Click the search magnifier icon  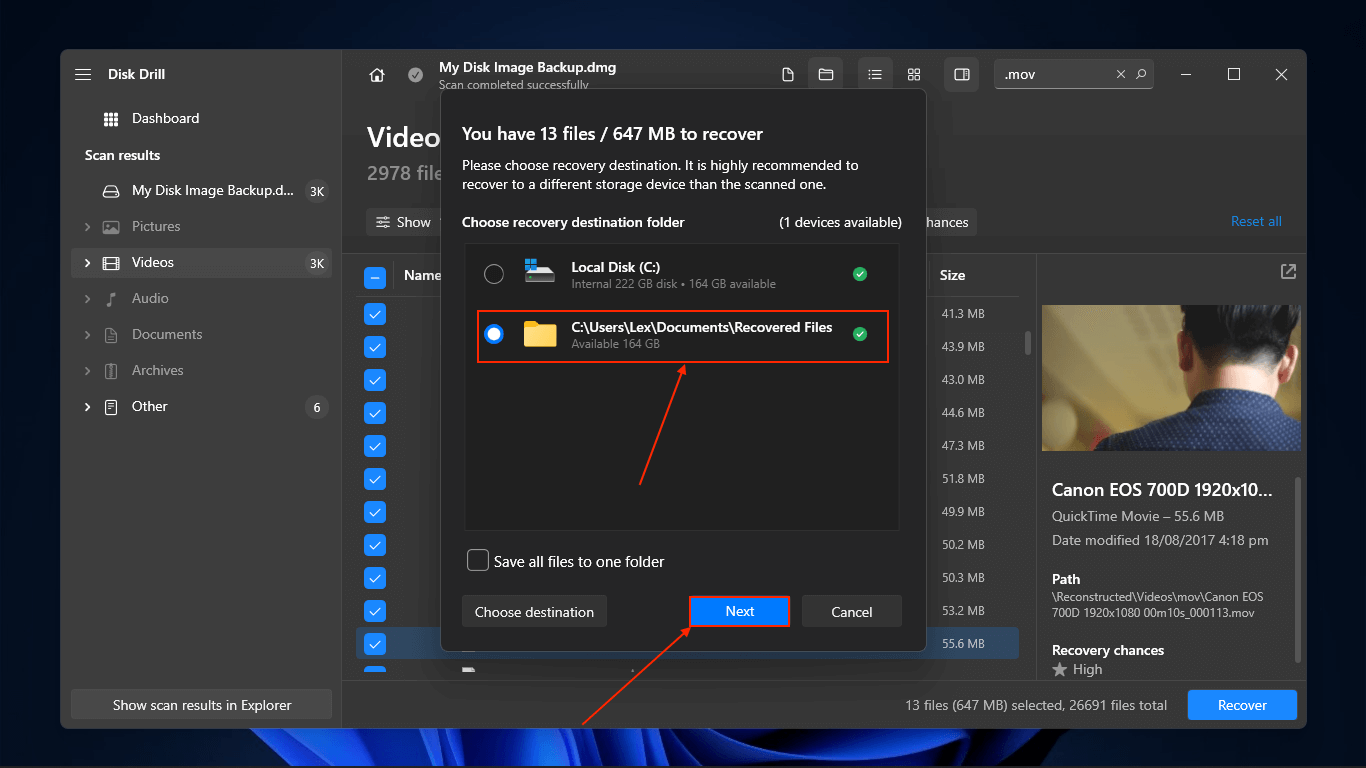click(x=1141, y=75)
